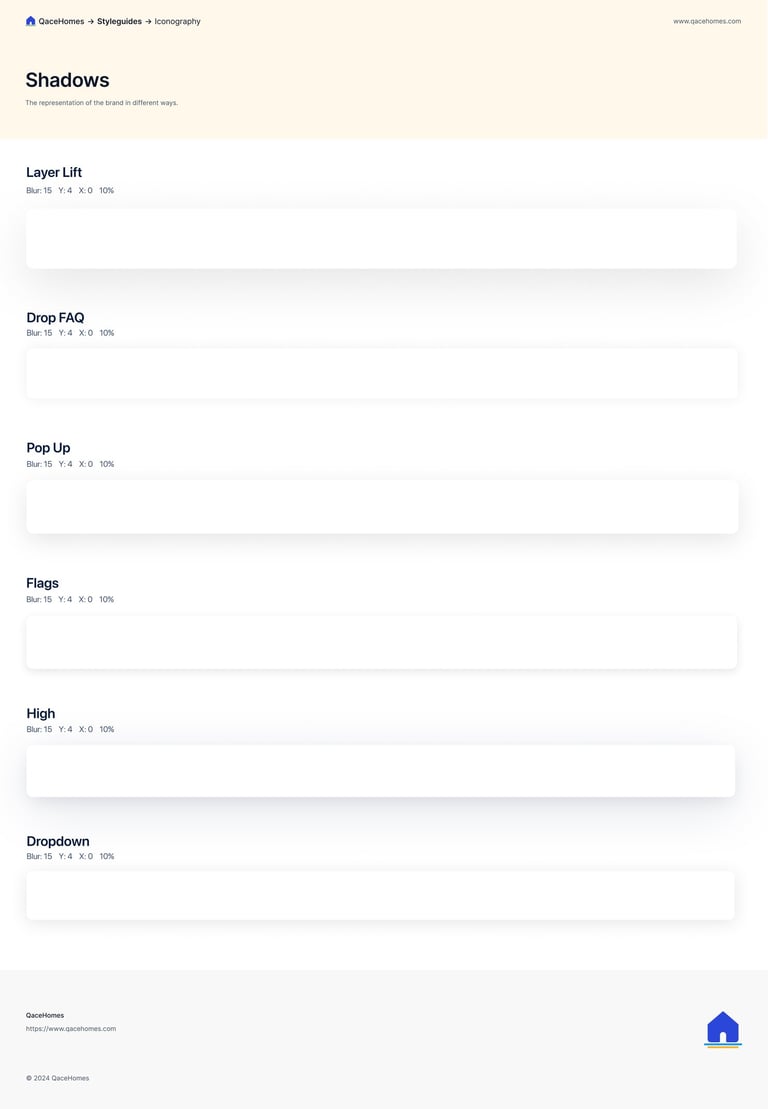Select the High shadow card
Screen dimensions: 768x1109
(x=380, y=771)
